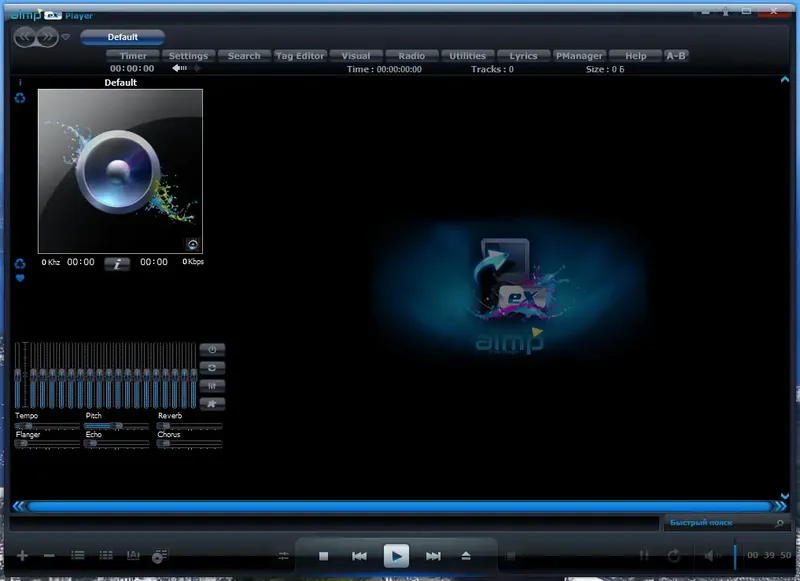The height and width of the screenshot is (581, 800).
Task: Click the lower recycle icon in left sidebar
Action: (20, 264)
